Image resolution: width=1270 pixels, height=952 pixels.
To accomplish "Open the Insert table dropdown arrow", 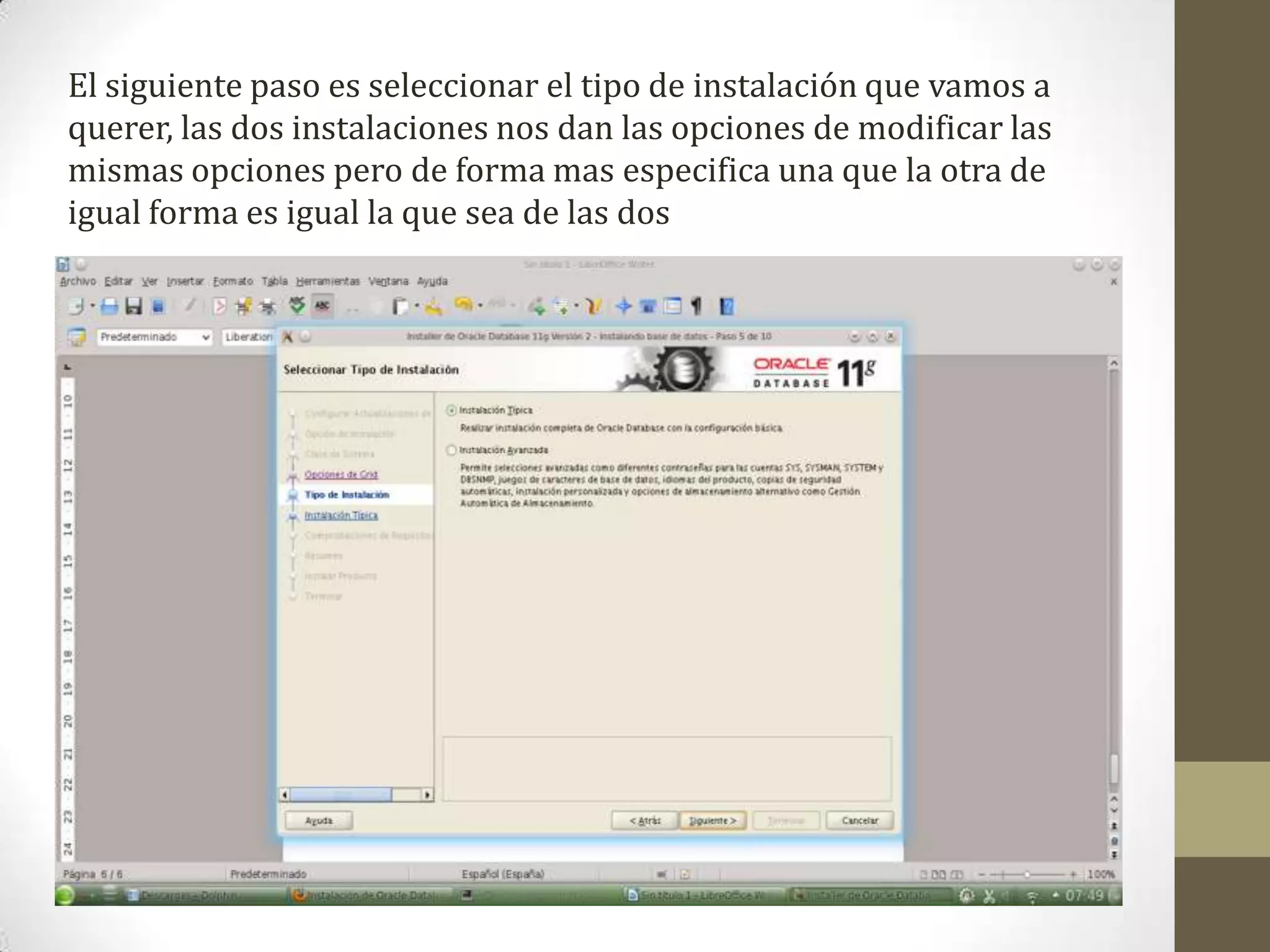I will (x=577, y=306).
